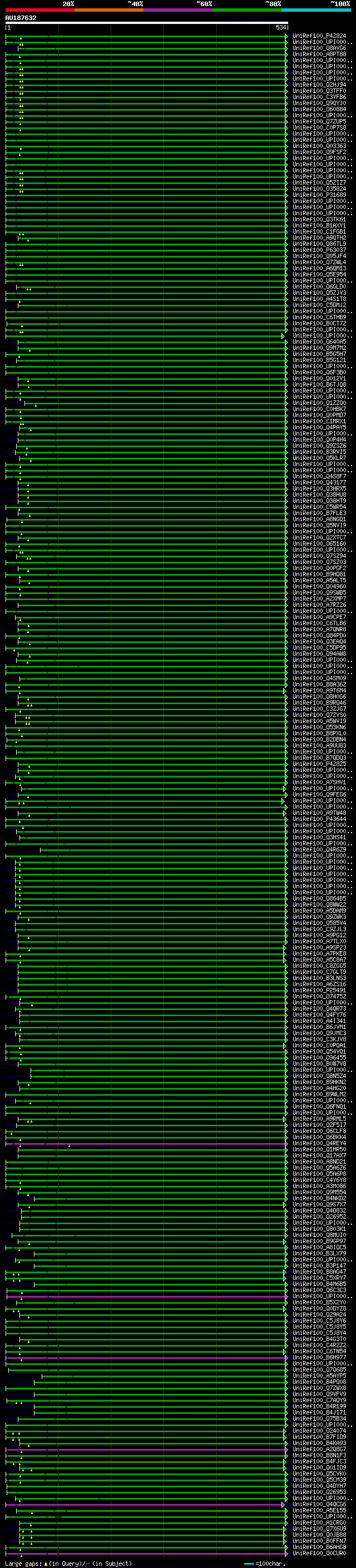Viewport: 356px width, 1568px height.
Task: Select UniRef100_B0W7V8 label
Action: tap(319, 1064)
